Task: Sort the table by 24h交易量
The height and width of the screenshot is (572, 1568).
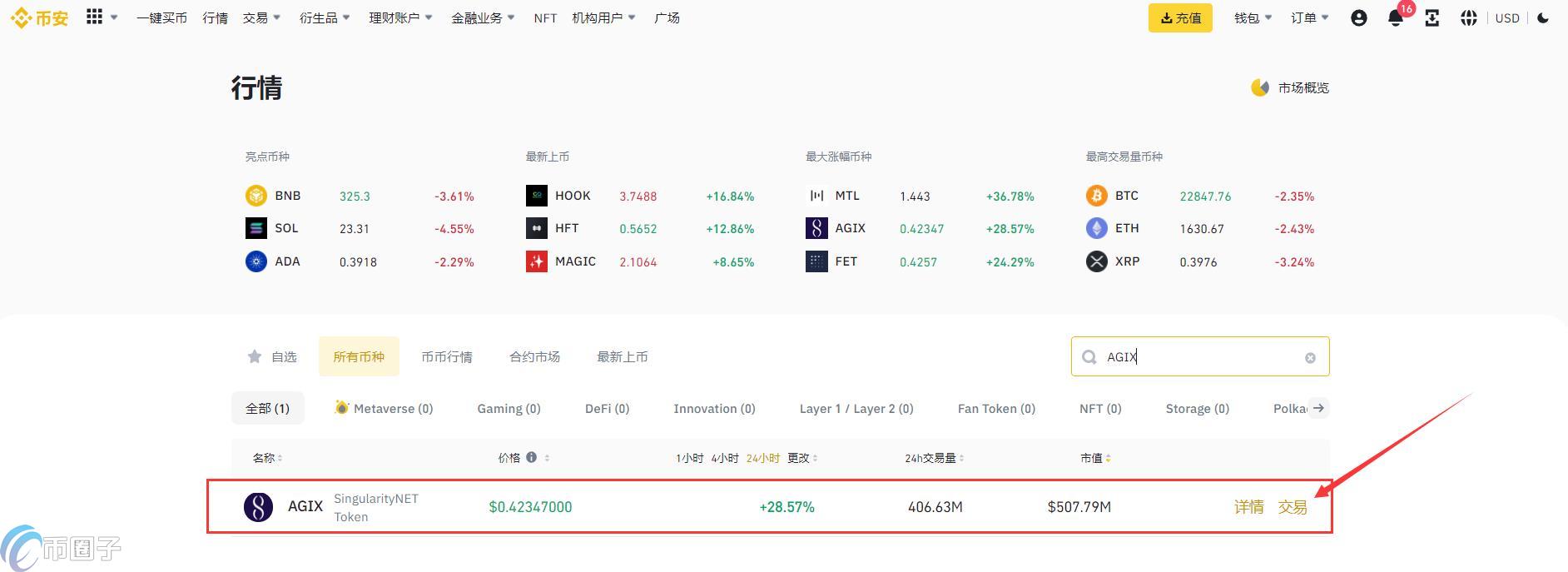Action: pyautogui.click(x=934, y=458)
